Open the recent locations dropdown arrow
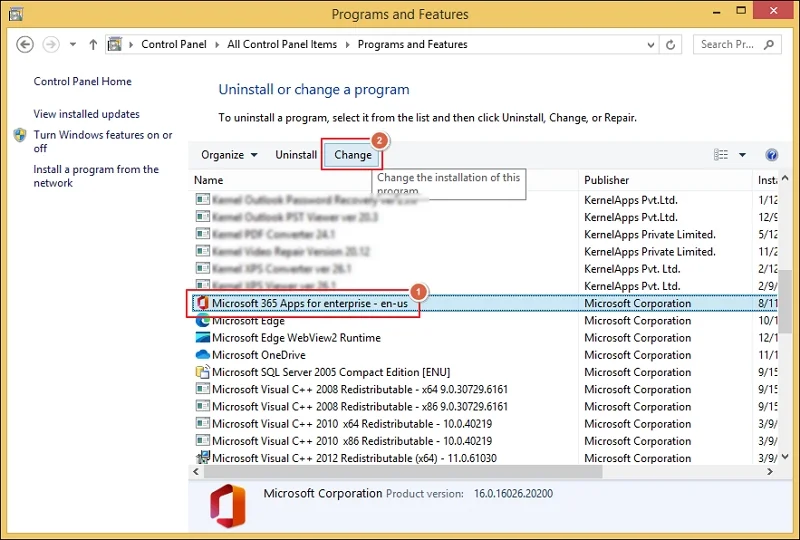The height and width of the screenshot is (540, 800). (72, 45)
